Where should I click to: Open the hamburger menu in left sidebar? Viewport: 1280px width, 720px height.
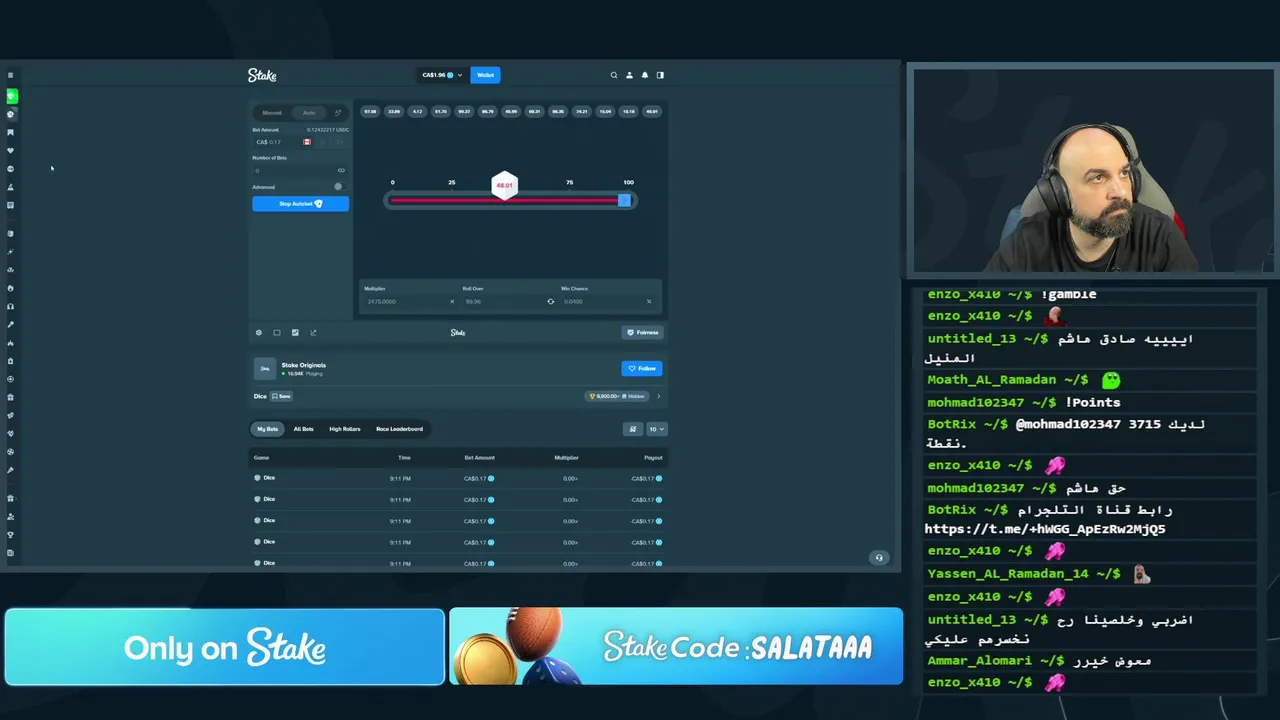[10, 75]
